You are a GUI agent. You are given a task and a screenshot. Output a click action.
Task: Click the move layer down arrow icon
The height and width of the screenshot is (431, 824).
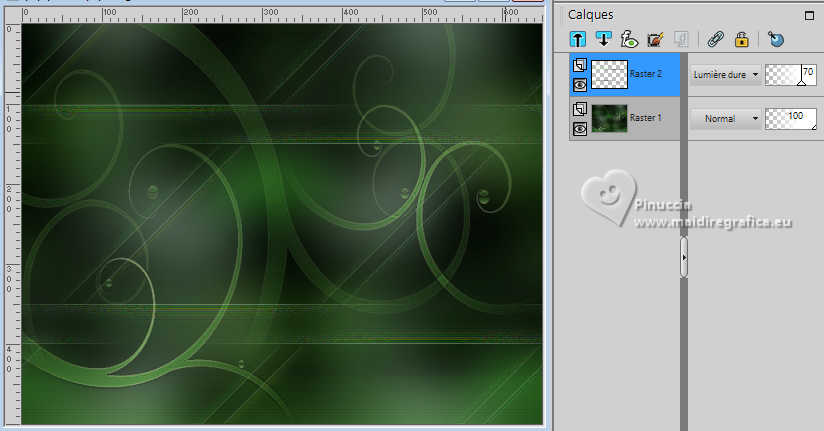click(603, 39)
